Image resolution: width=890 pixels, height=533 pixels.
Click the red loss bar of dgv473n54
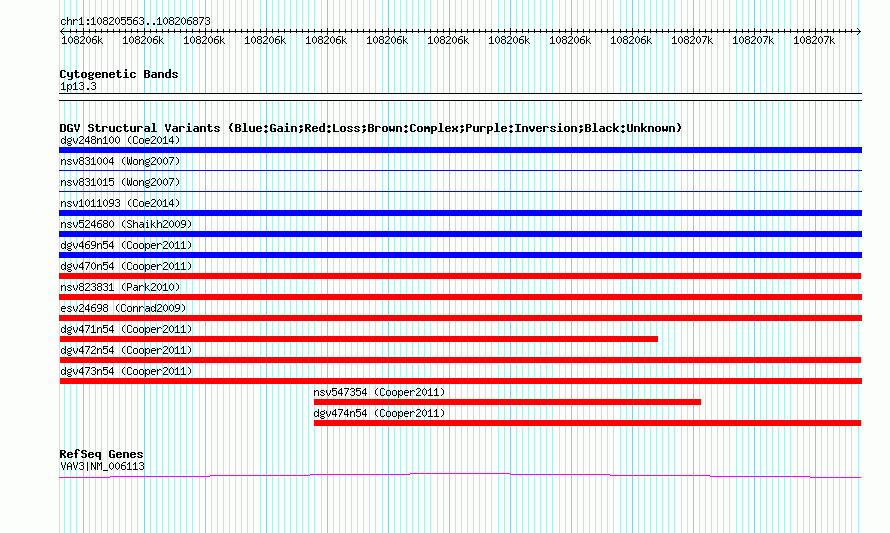[460, 381]
